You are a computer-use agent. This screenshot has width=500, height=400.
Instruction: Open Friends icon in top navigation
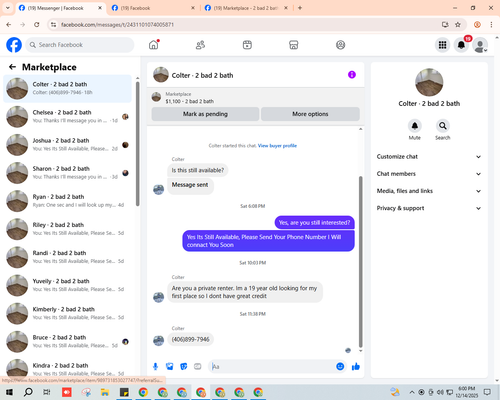200,45
